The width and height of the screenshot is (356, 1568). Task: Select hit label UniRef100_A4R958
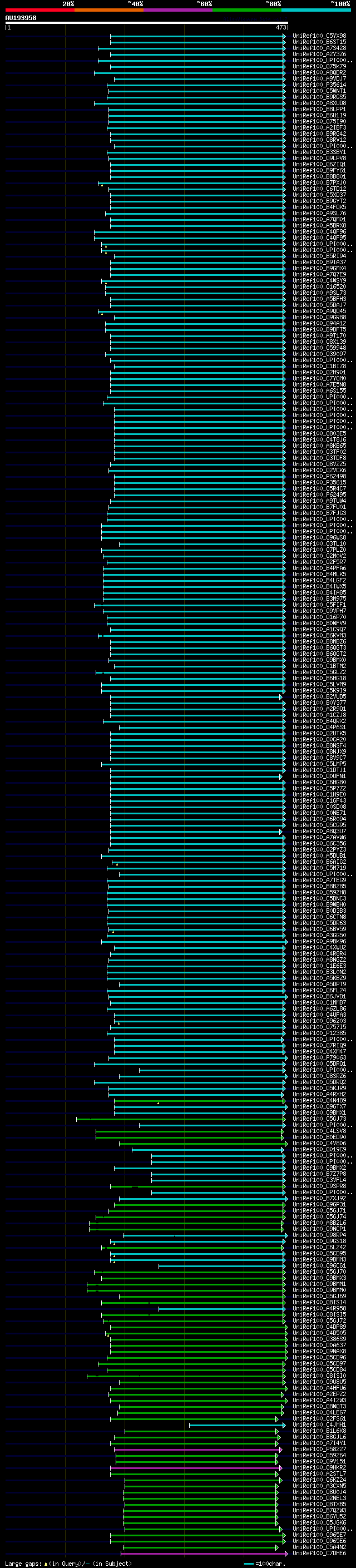point(319,1308)
